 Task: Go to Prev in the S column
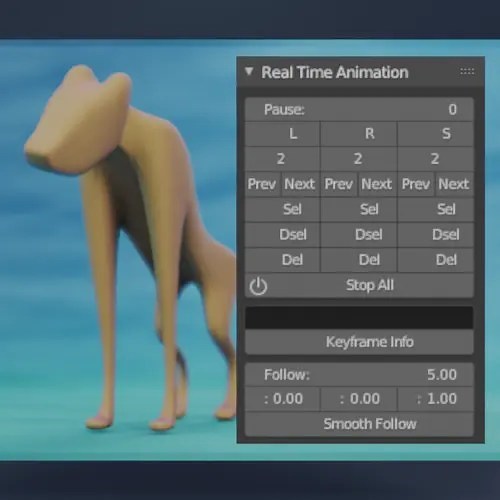tap(416, 184)
